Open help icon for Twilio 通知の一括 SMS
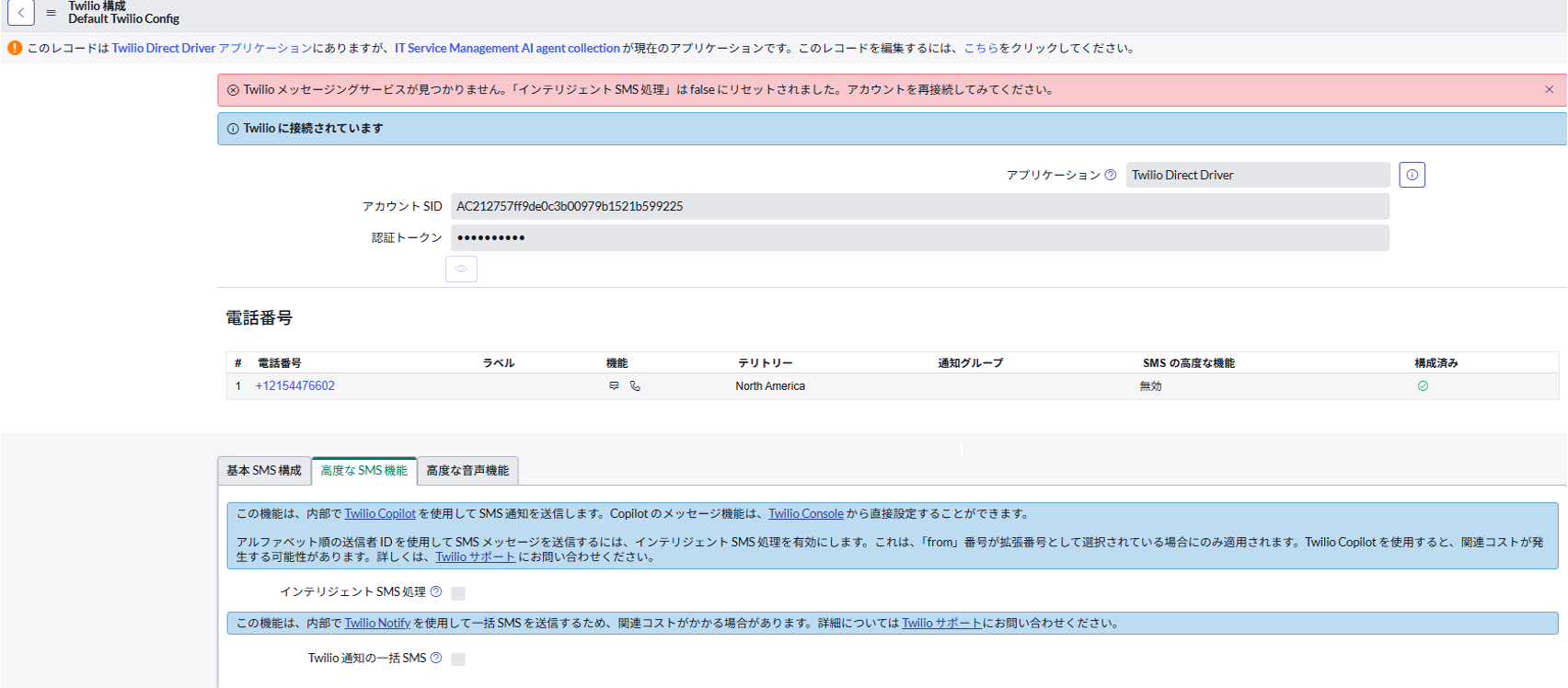Viewport: 1568px width, 688px height. pos(436,658)
